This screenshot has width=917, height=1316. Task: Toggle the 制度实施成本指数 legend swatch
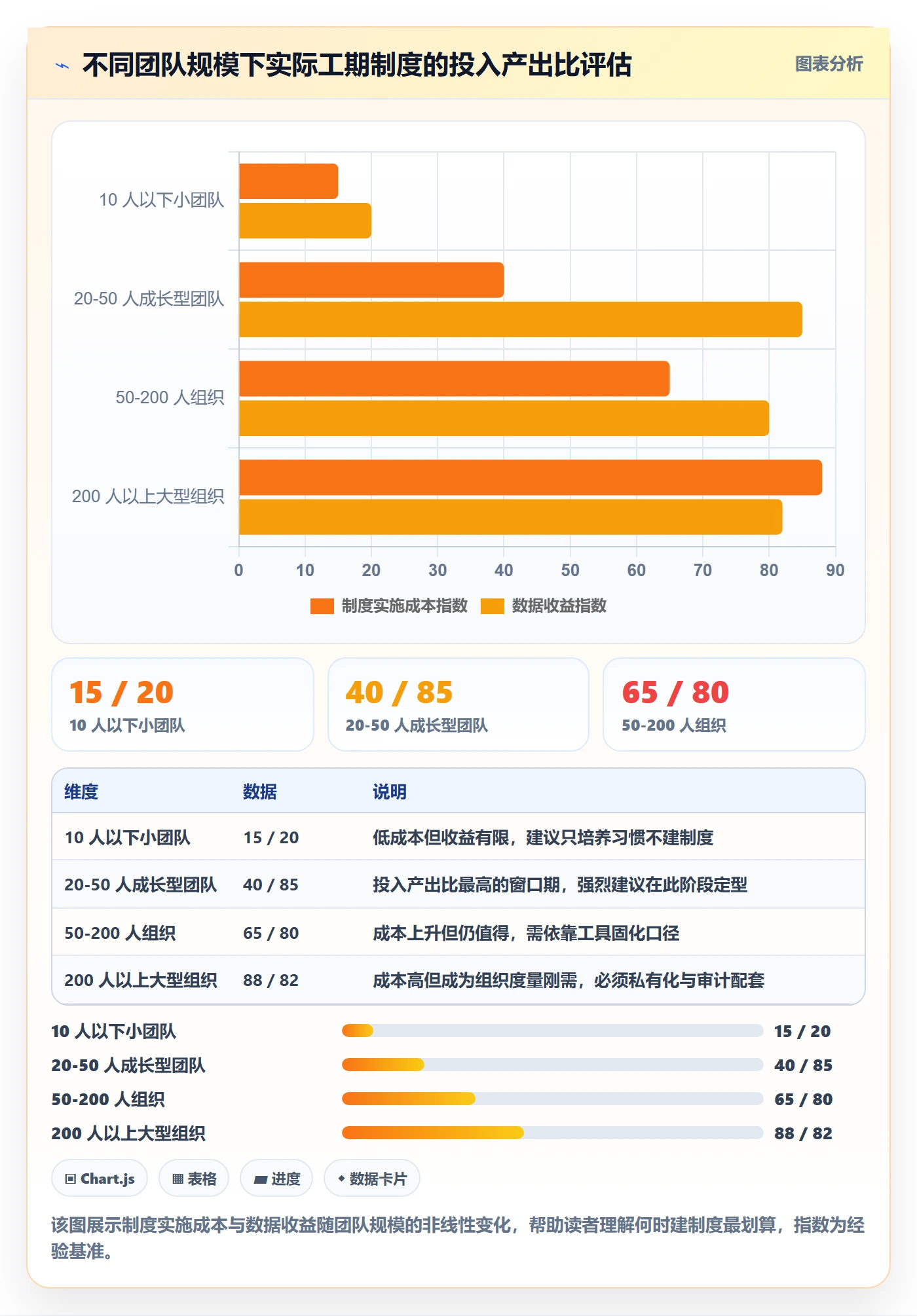pos(322,606)
